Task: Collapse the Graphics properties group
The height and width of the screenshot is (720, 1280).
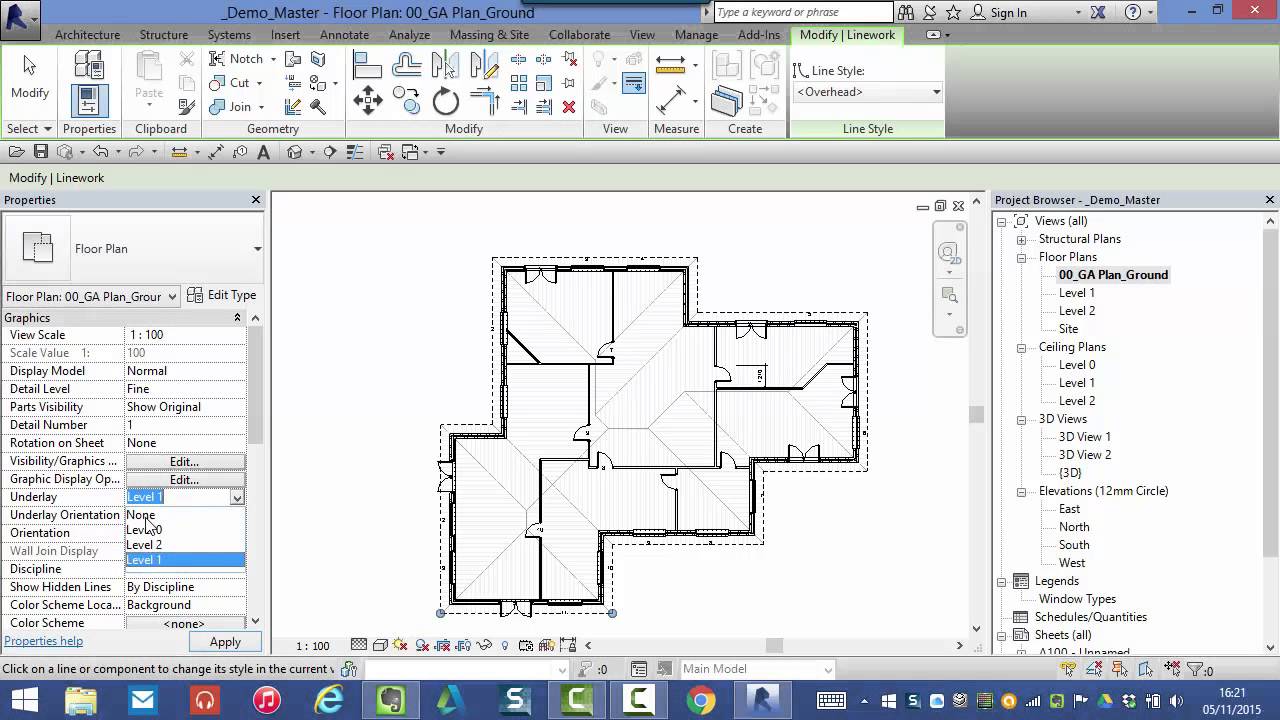Action: 237,318
